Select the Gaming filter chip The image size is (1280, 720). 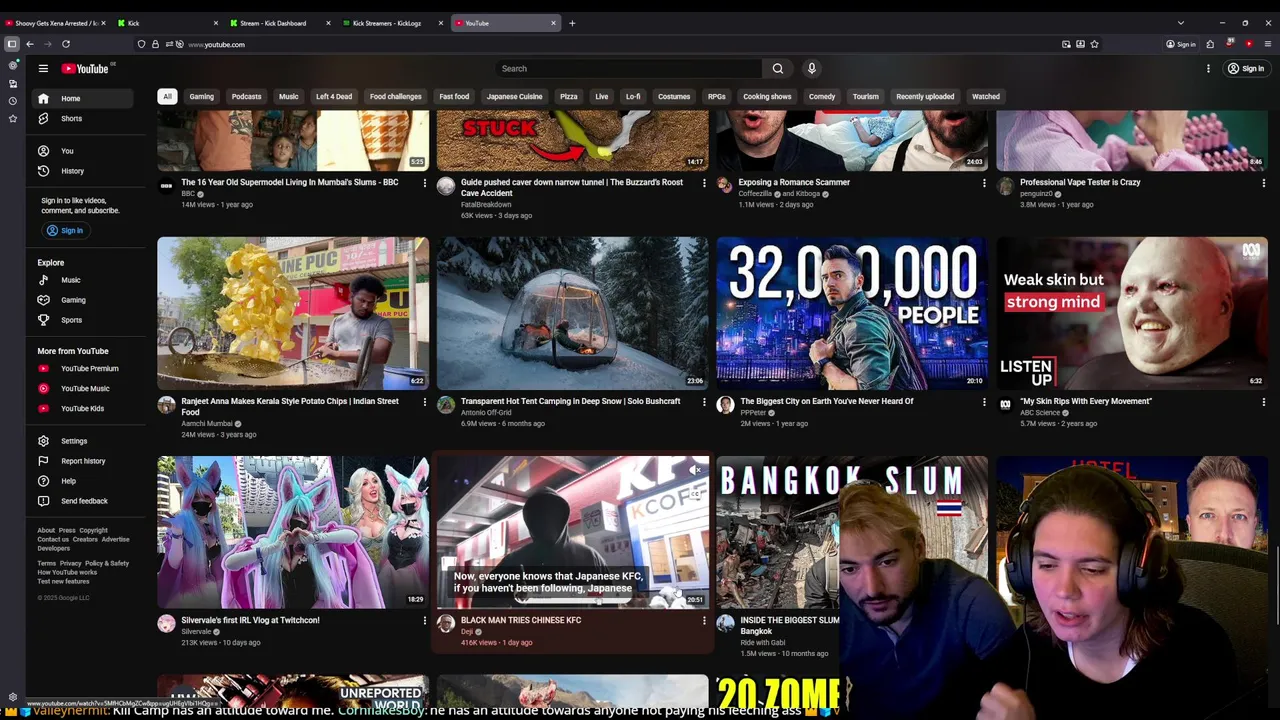click(202, 97)
